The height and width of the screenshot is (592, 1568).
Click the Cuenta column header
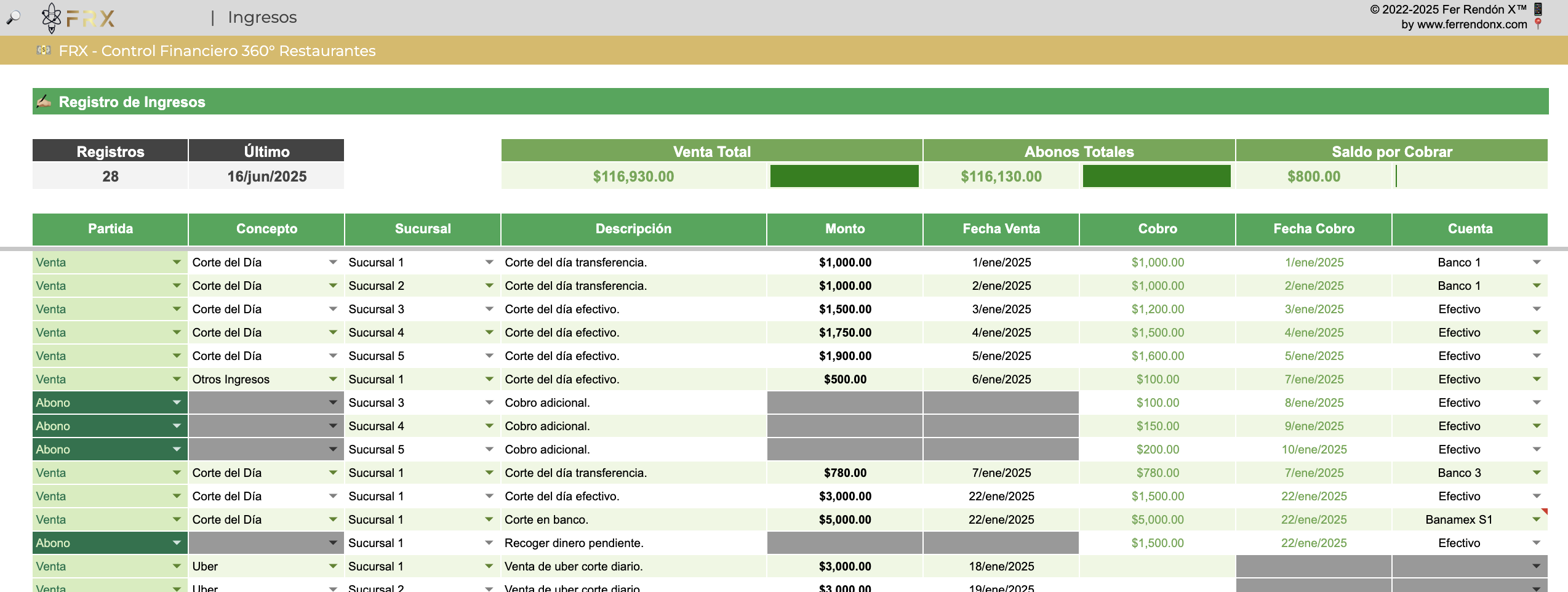pos(1470,229)
